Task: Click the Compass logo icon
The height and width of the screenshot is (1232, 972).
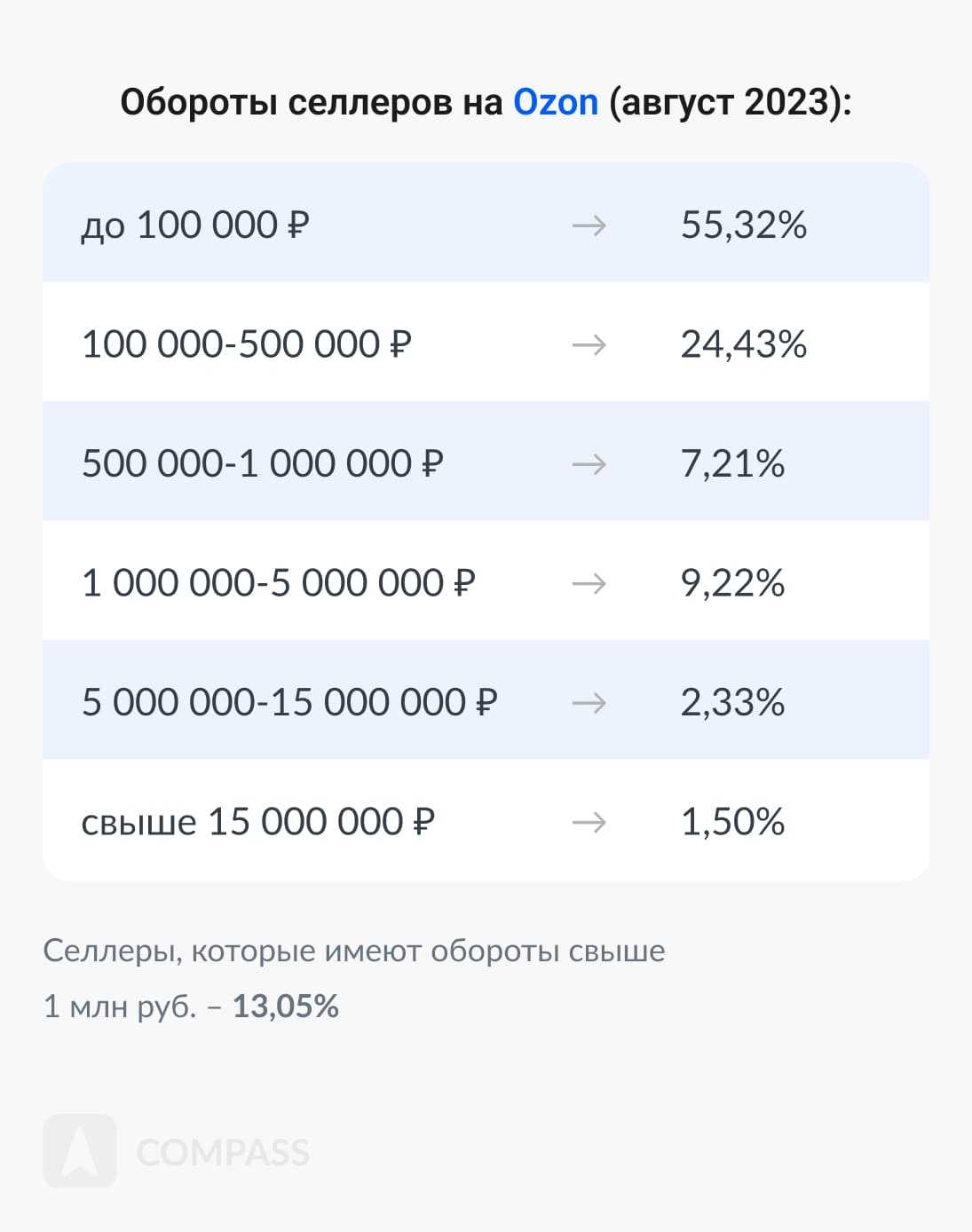Action: pyautogui.click(x=80, y=1151)
